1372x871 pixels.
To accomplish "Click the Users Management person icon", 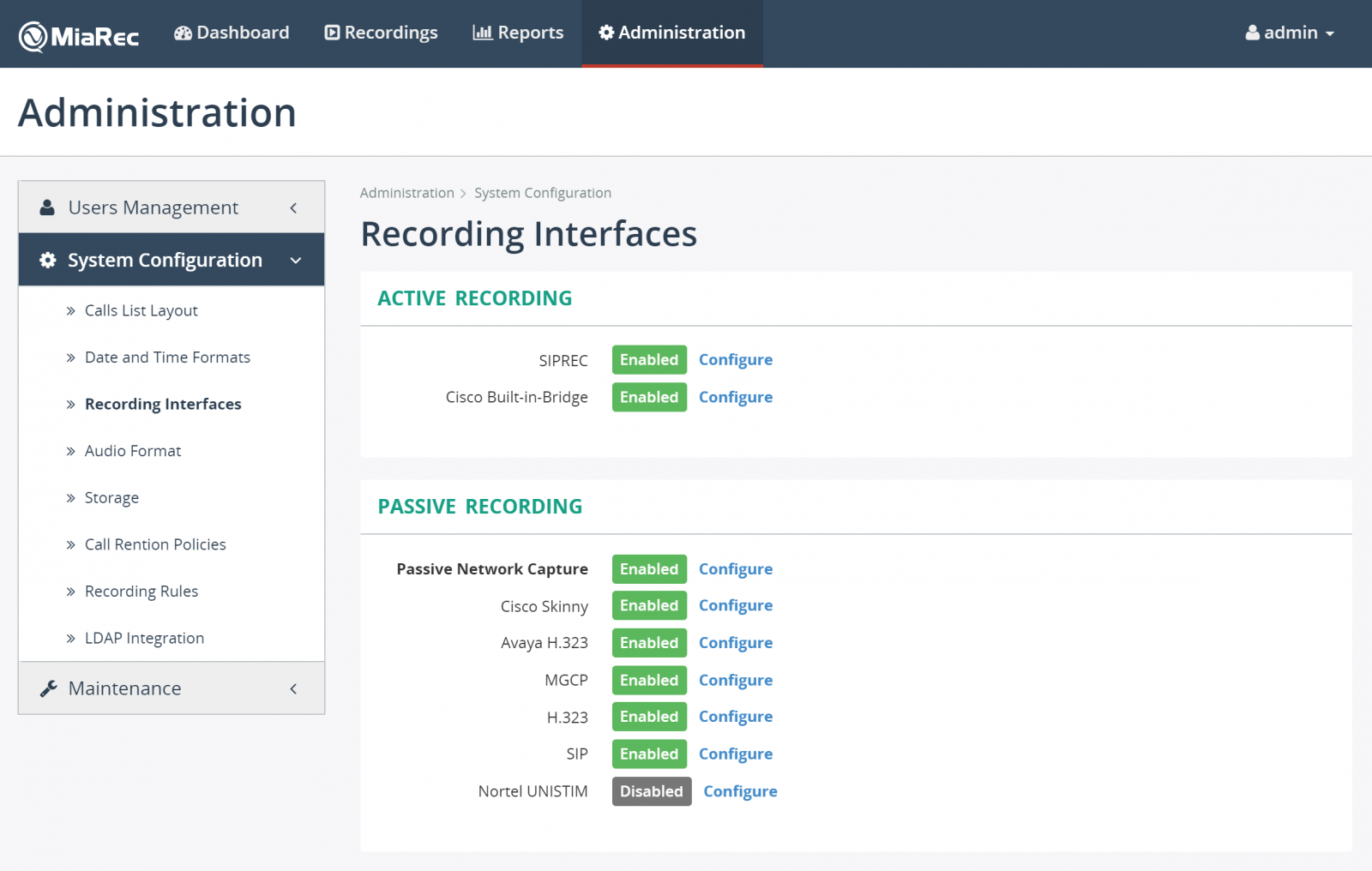I will (x=47, y=207).
